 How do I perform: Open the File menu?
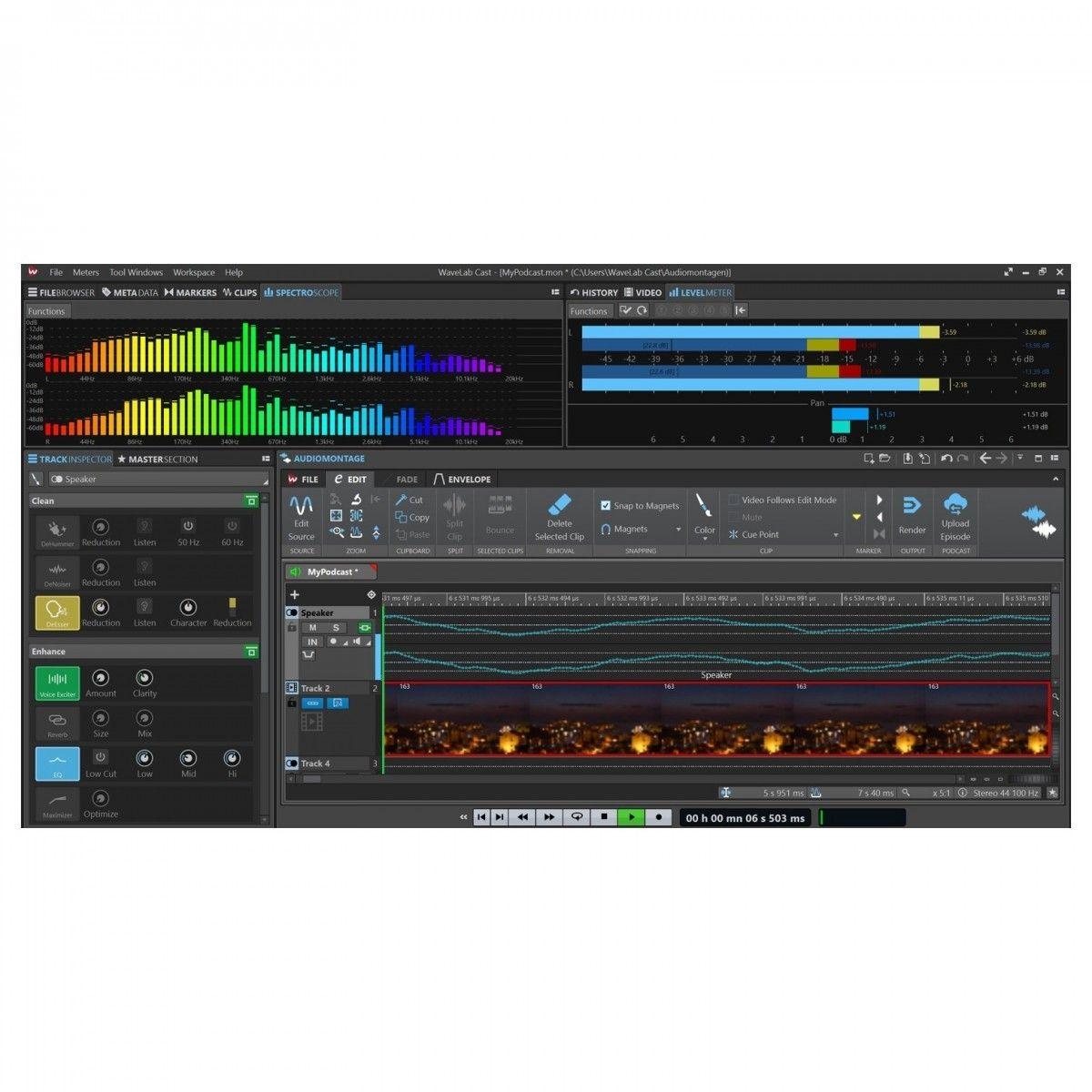tap(56, 272)
